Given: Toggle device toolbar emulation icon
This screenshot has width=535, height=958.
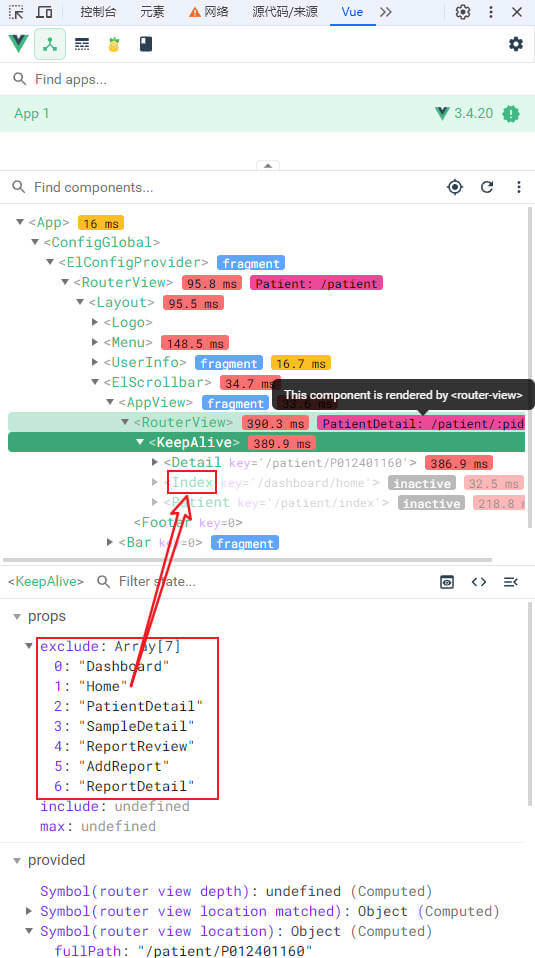Looking at the screenshot, I should coord(44,12).
